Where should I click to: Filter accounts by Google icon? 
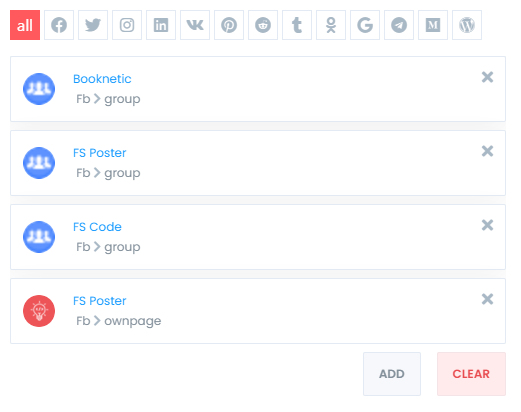[x=365, y=25]
